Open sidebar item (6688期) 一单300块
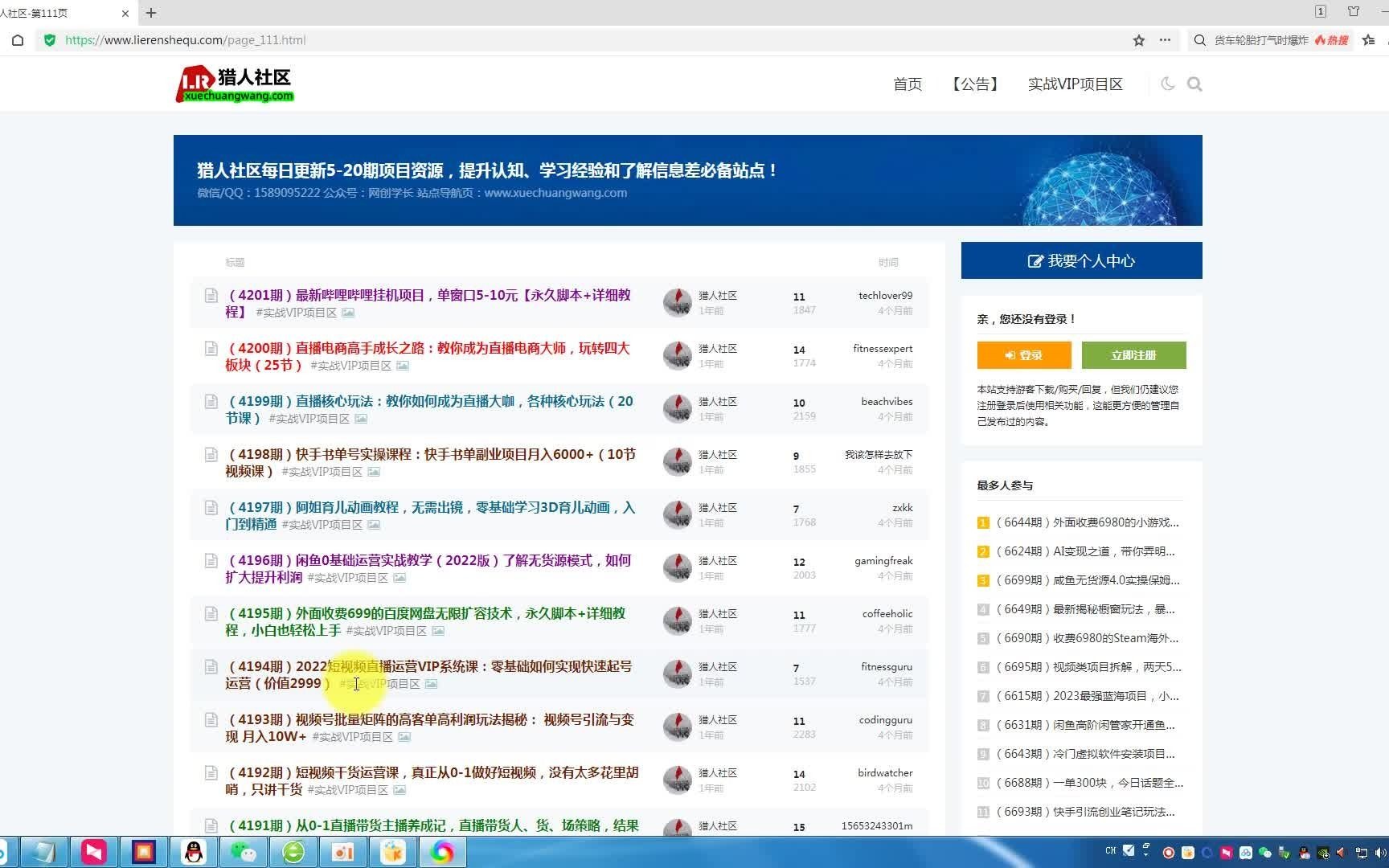 coord(1089,783)
